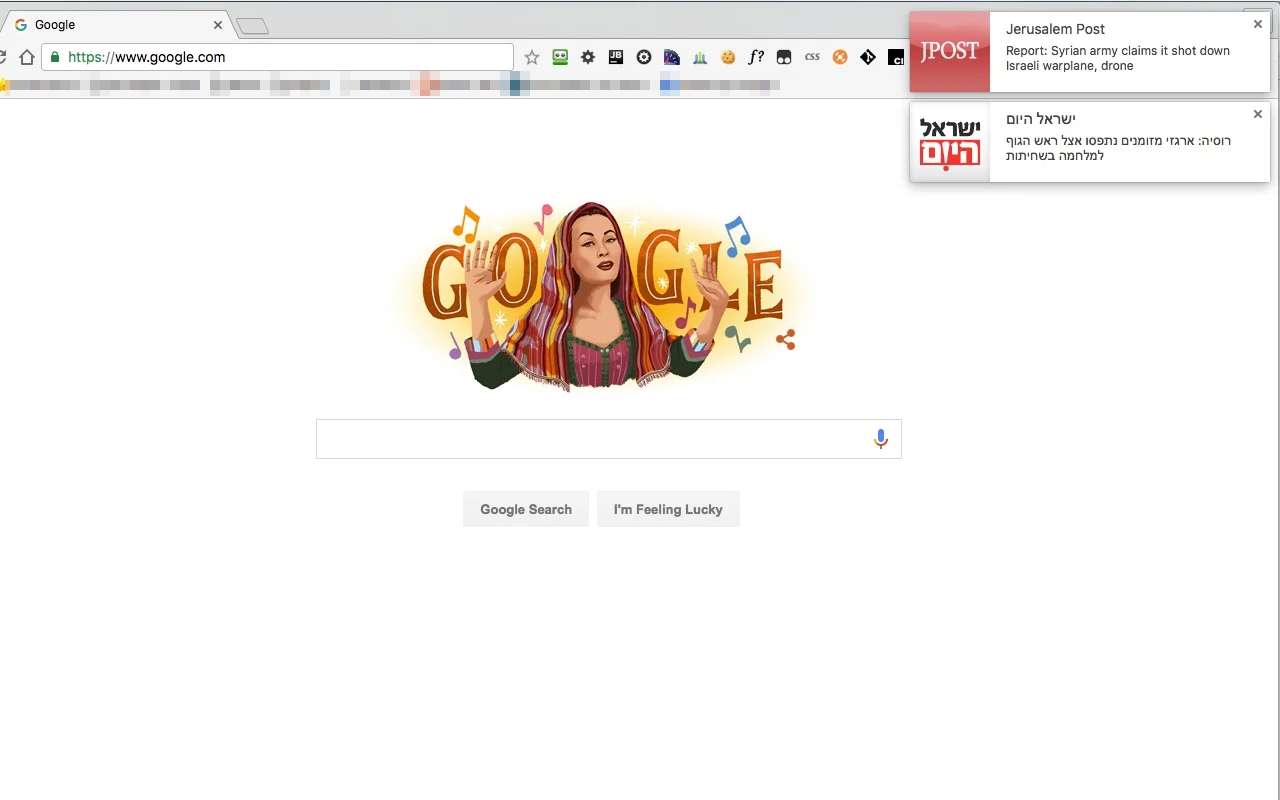
Task: Click the Israel Hayom notification logo
Action: [x=950, y=142]
